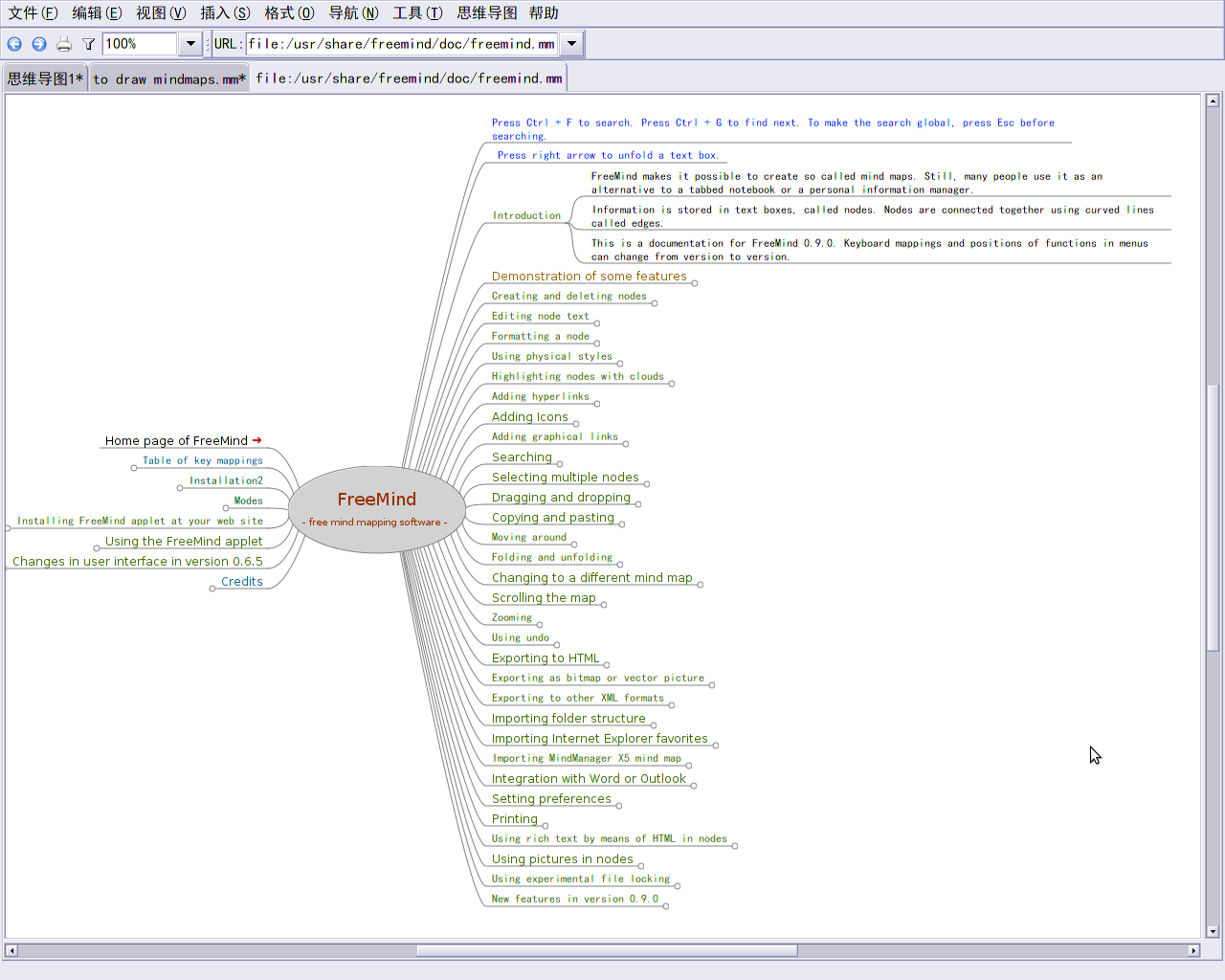This screenshot has height=980, width=1225.
Task: Click the filter funnel icon
Action: [x=89, y=44]
